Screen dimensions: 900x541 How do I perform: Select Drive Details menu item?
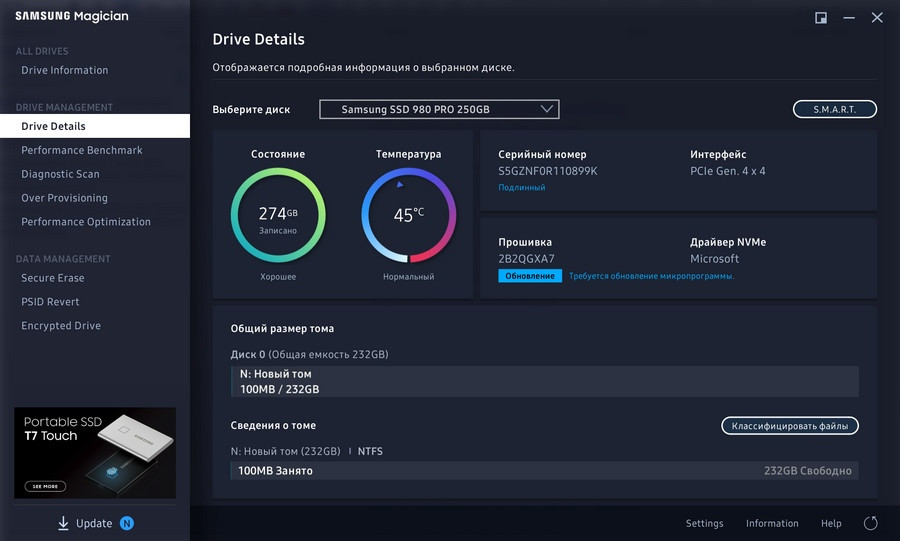tap(95, 126)
